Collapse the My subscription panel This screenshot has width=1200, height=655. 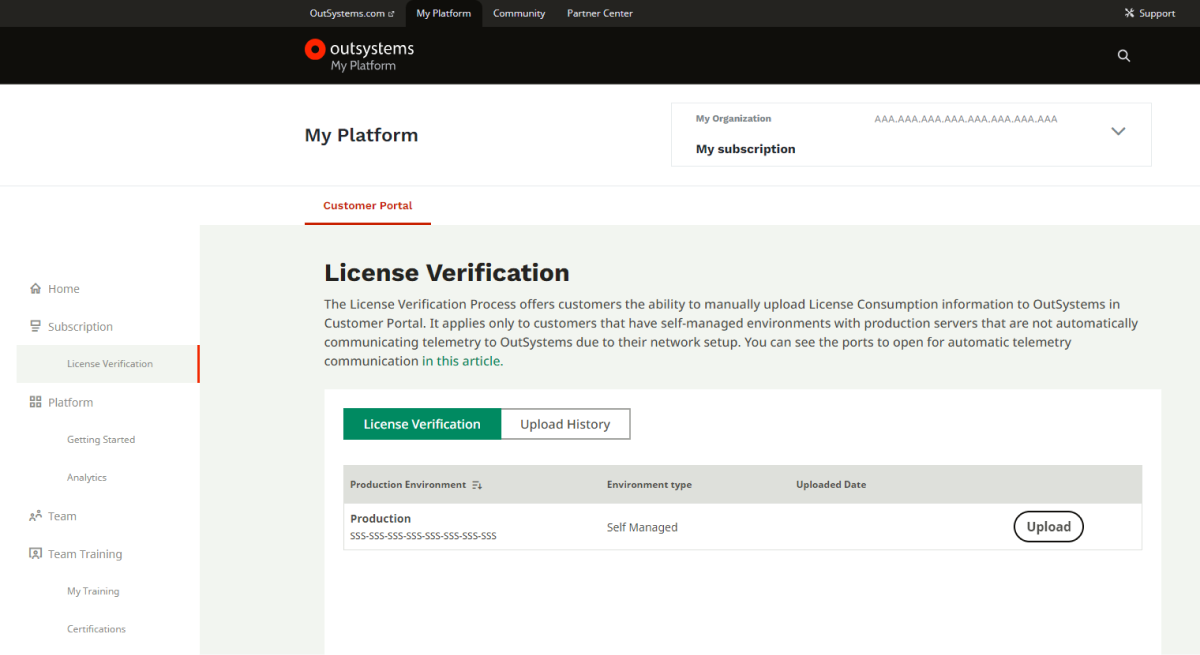point(745,148)
